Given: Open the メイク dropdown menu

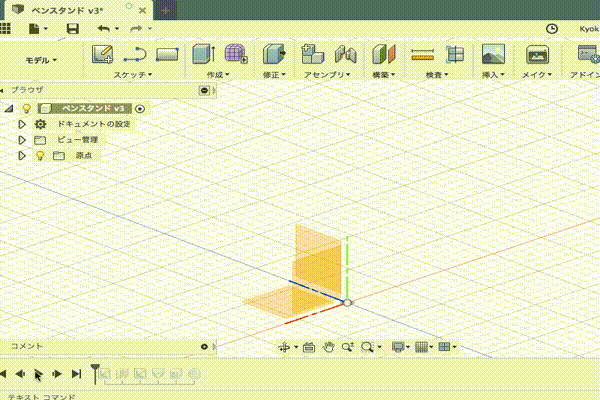Looking at the screenshot, I should [x=537, y=75].
